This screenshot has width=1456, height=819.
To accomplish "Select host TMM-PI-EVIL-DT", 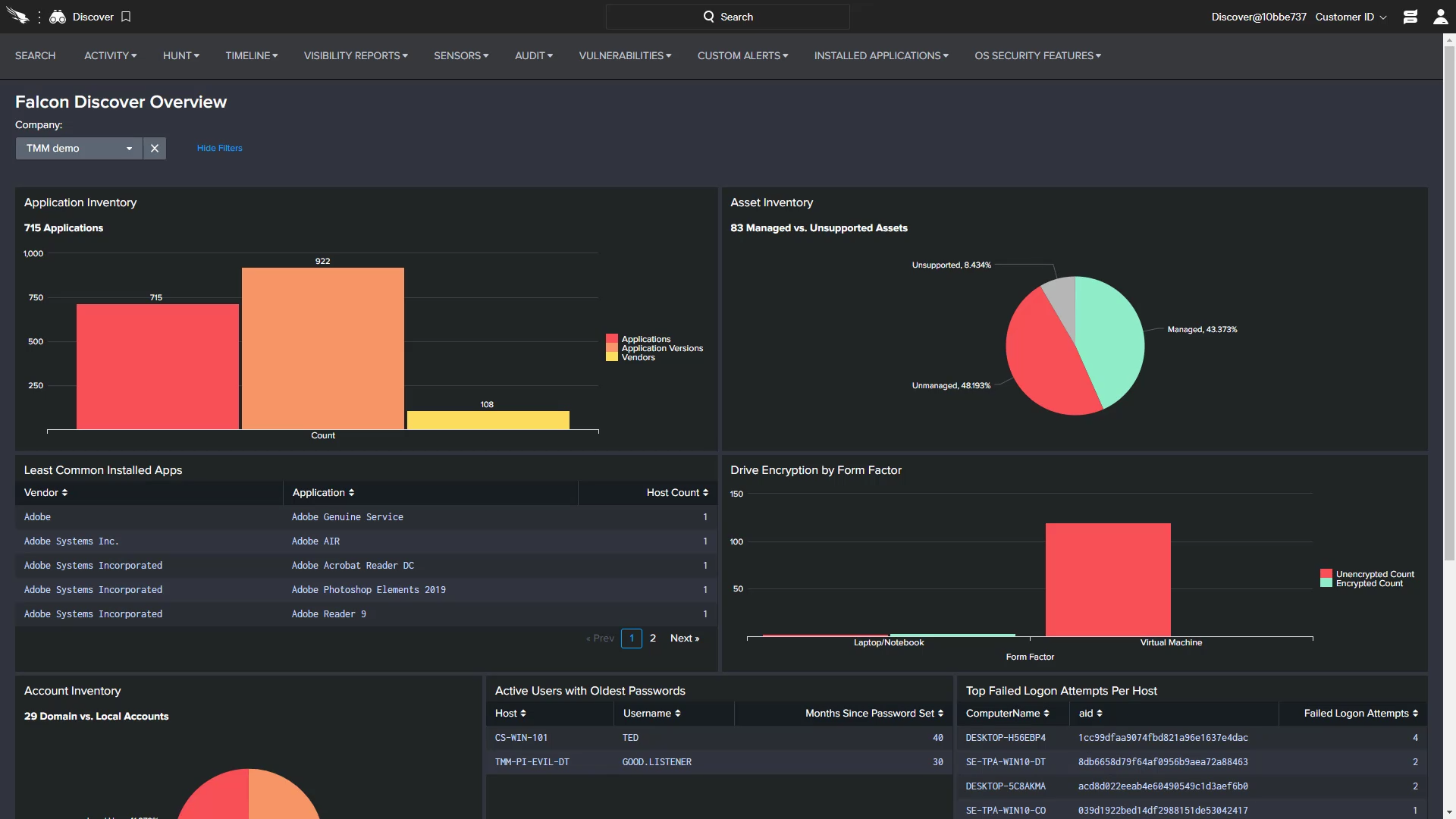I will pyautogui.click(x=532, y=762).
